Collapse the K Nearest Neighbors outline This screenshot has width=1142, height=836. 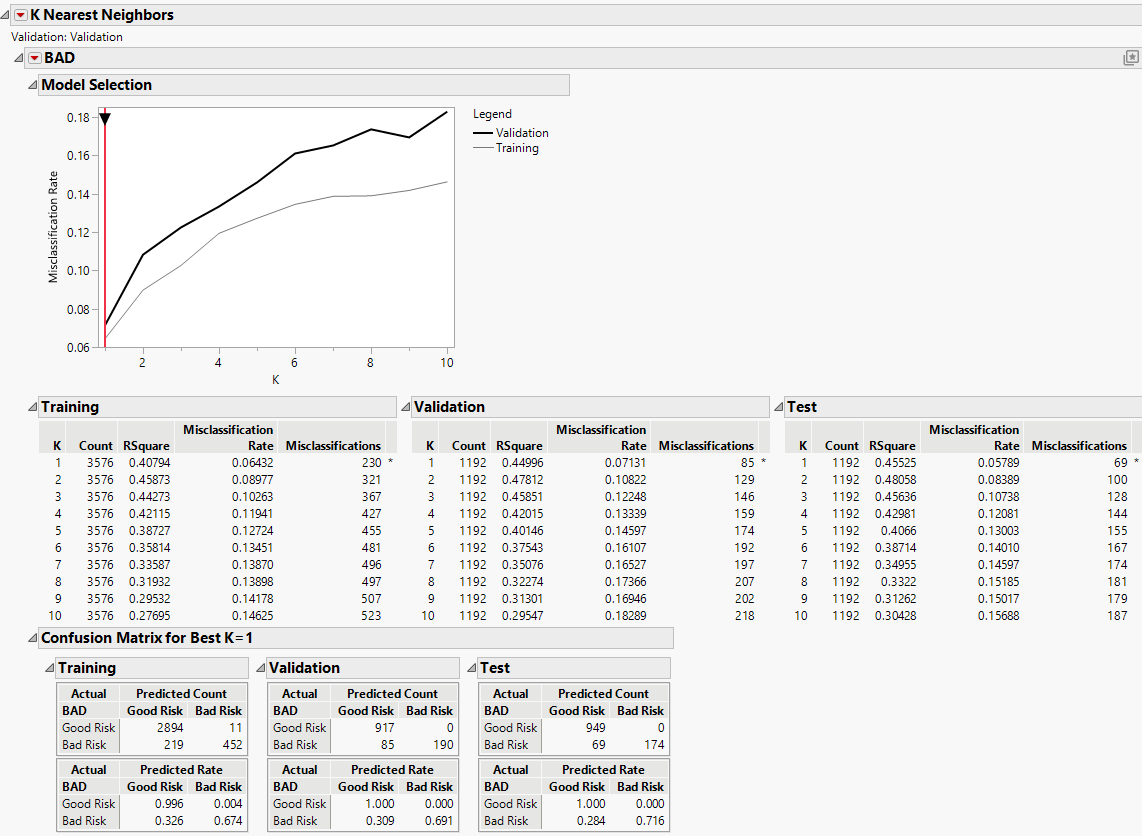[x=6, y=15]
